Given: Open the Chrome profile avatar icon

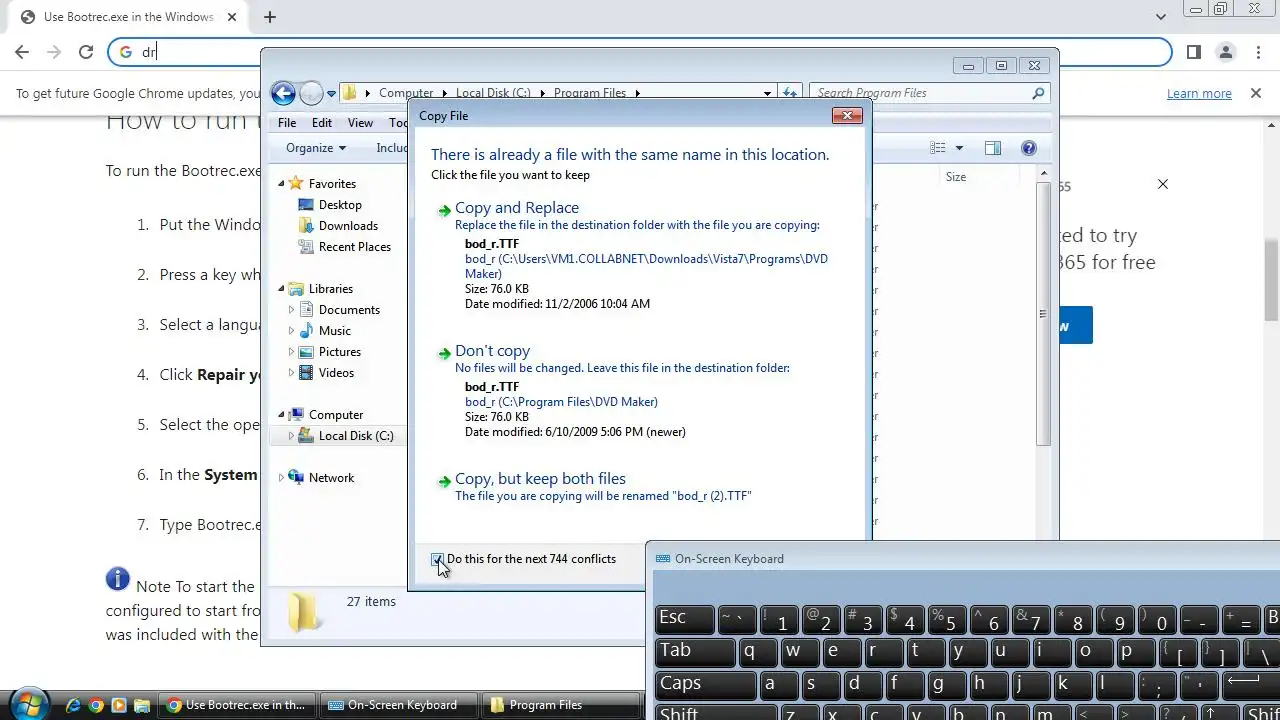Looking at the screenshot, I should pyautogui.click(x=1226, y=52).
